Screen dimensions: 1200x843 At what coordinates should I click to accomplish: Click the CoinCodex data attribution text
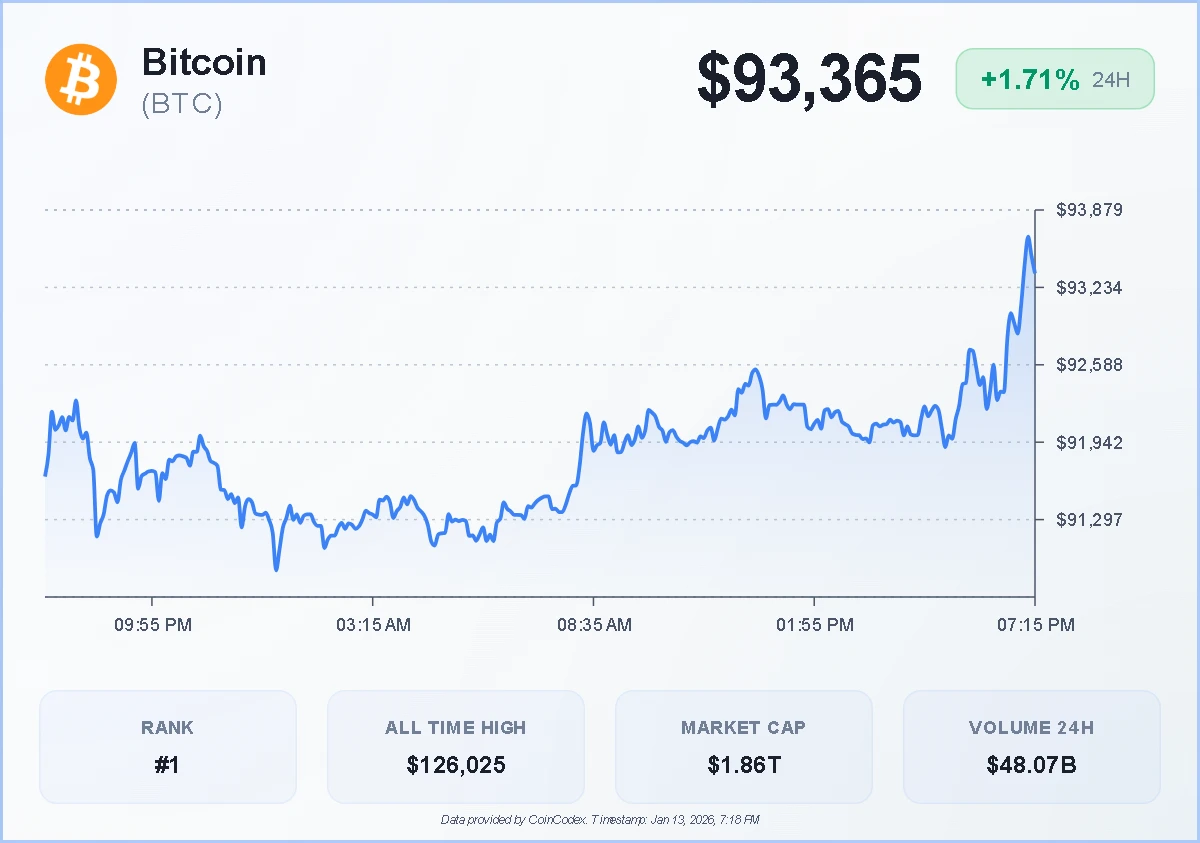pyautogui.click(x=600, y=820)
